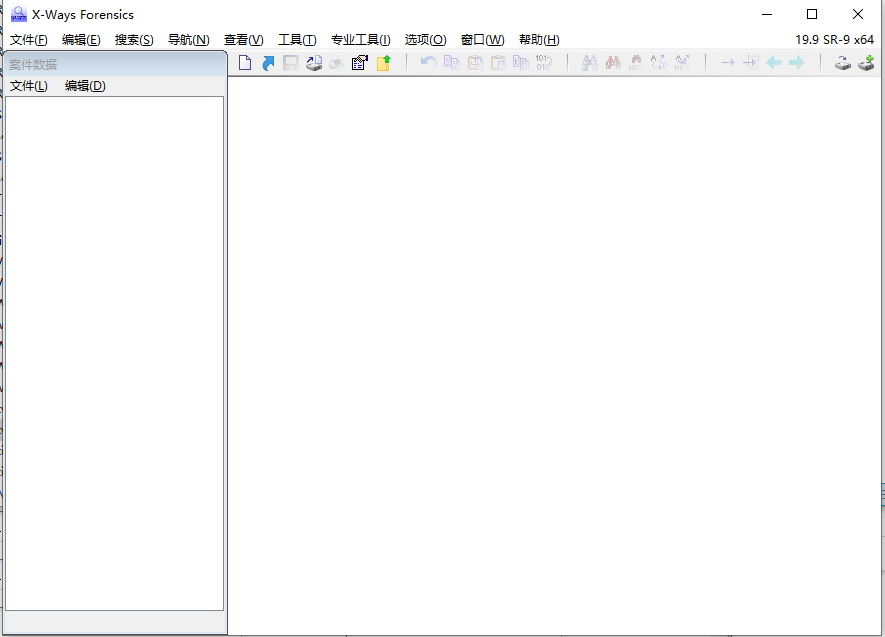Click the Open file blue arrow icon
The height and width of the screenshot is (637, 885).
[268, 63]
